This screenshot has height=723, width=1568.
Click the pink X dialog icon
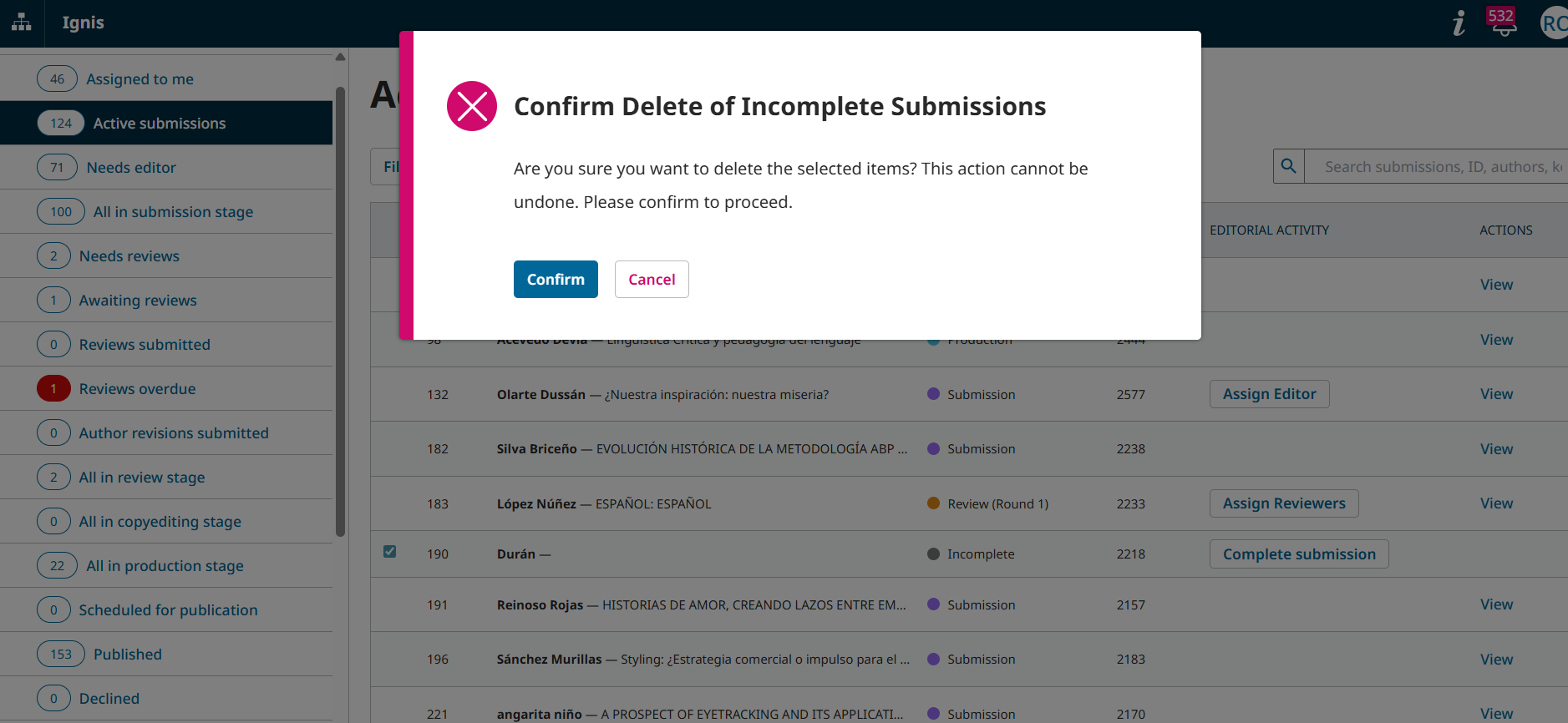point(472,106)
